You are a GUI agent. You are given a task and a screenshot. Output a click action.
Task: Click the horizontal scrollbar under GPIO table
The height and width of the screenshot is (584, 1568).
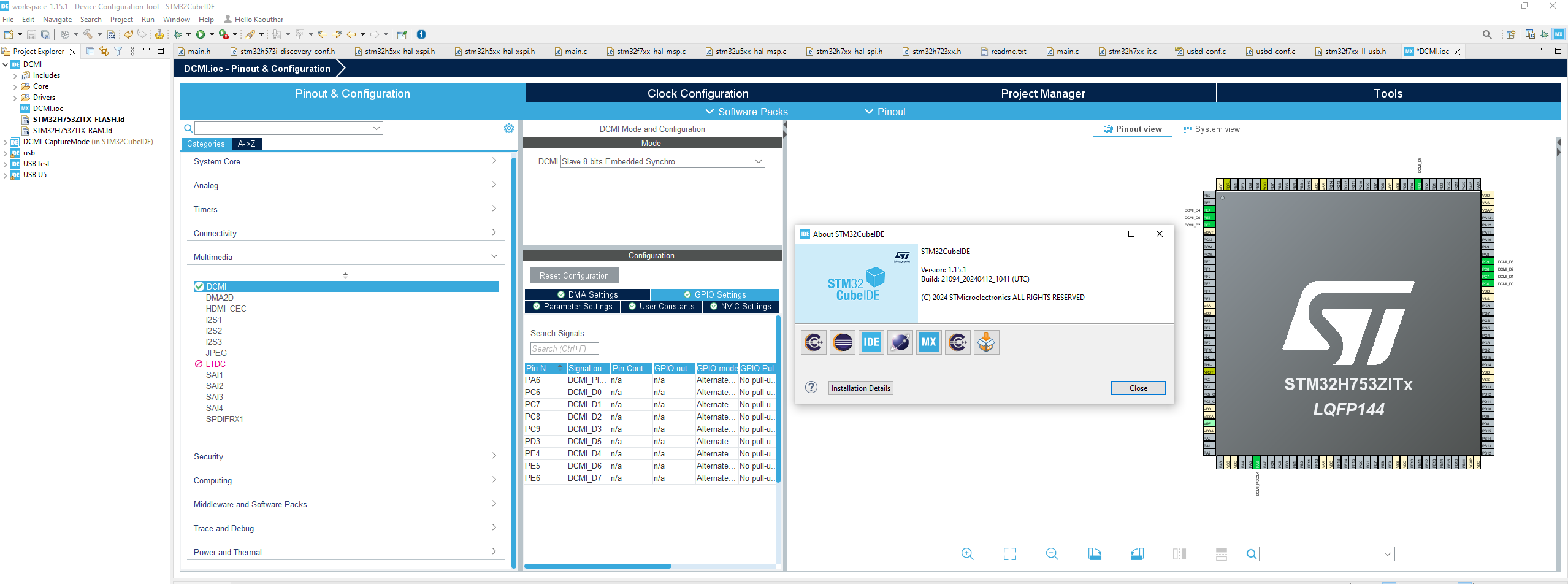pyautogui.click(x=598, y=566)
